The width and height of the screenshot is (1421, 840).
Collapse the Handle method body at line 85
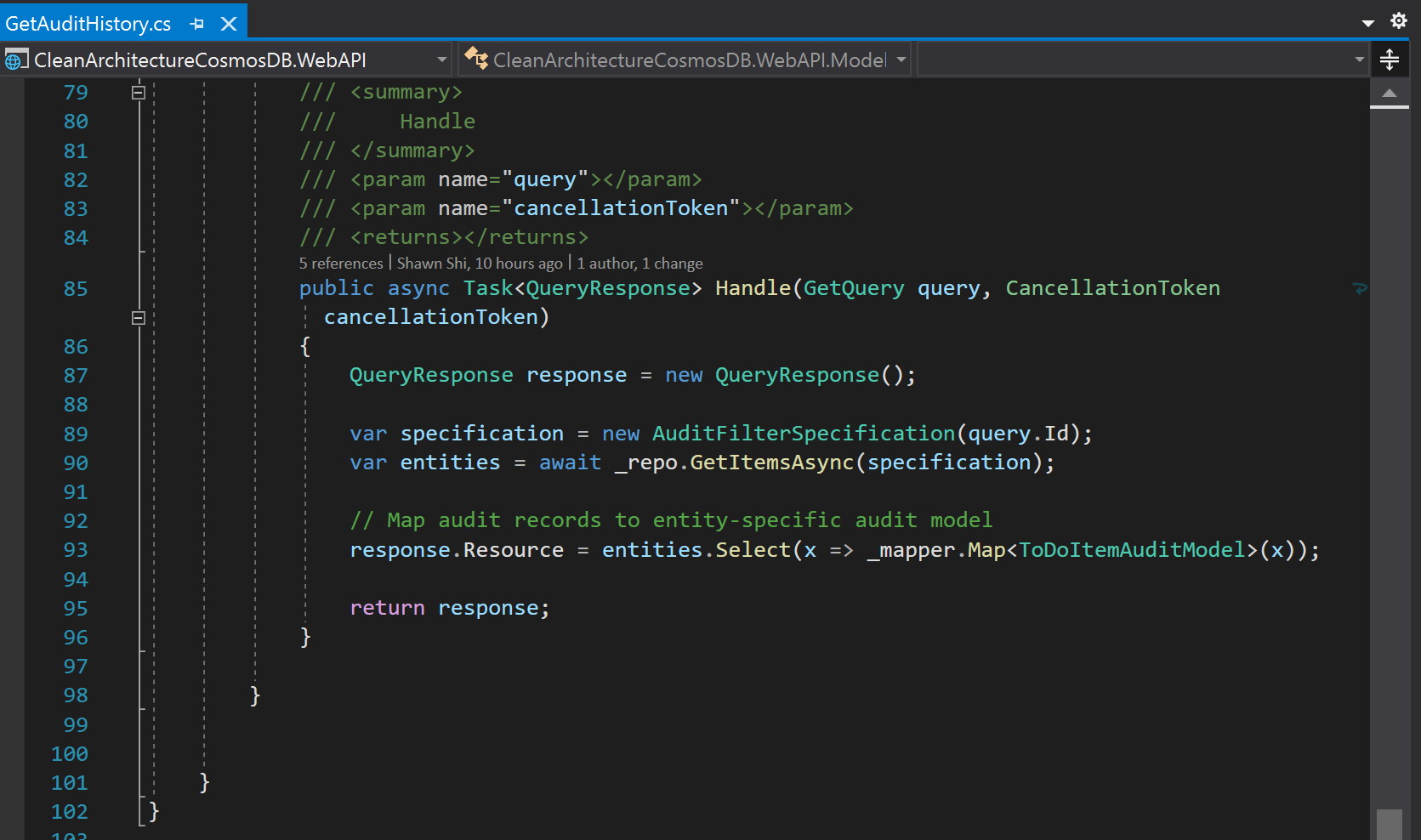coord(138,317)
